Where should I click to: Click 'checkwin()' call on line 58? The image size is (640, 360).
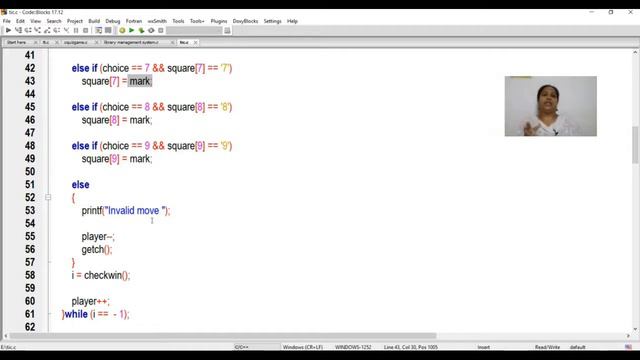pyautogui.click(x=107, y=276)
